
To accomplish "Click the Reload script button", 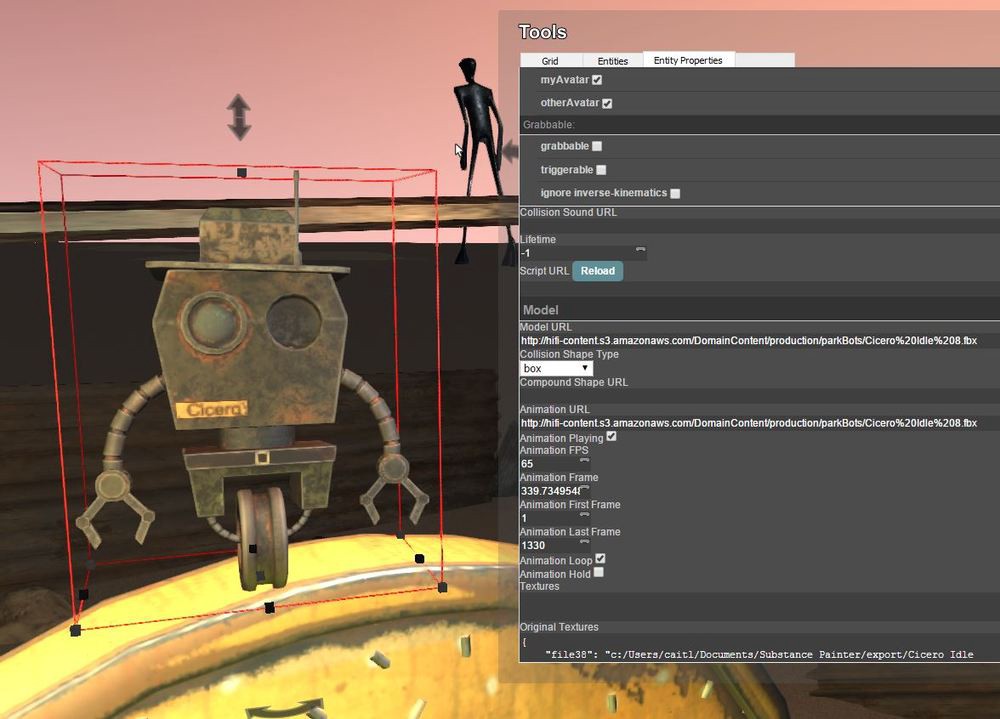I will pyautogui.click(x=598, y=271).
